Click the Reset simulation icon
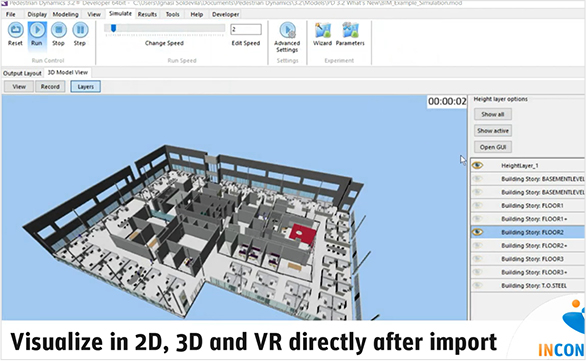Screen dimensions: 586x361 (x=15, y=30)
